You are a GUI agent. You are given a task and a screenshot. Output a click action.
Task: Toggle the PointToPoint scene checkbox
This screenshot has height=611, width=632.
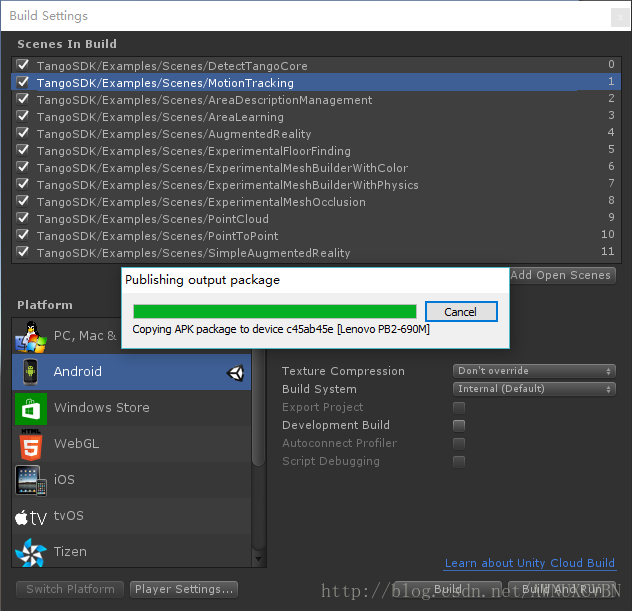23,235
